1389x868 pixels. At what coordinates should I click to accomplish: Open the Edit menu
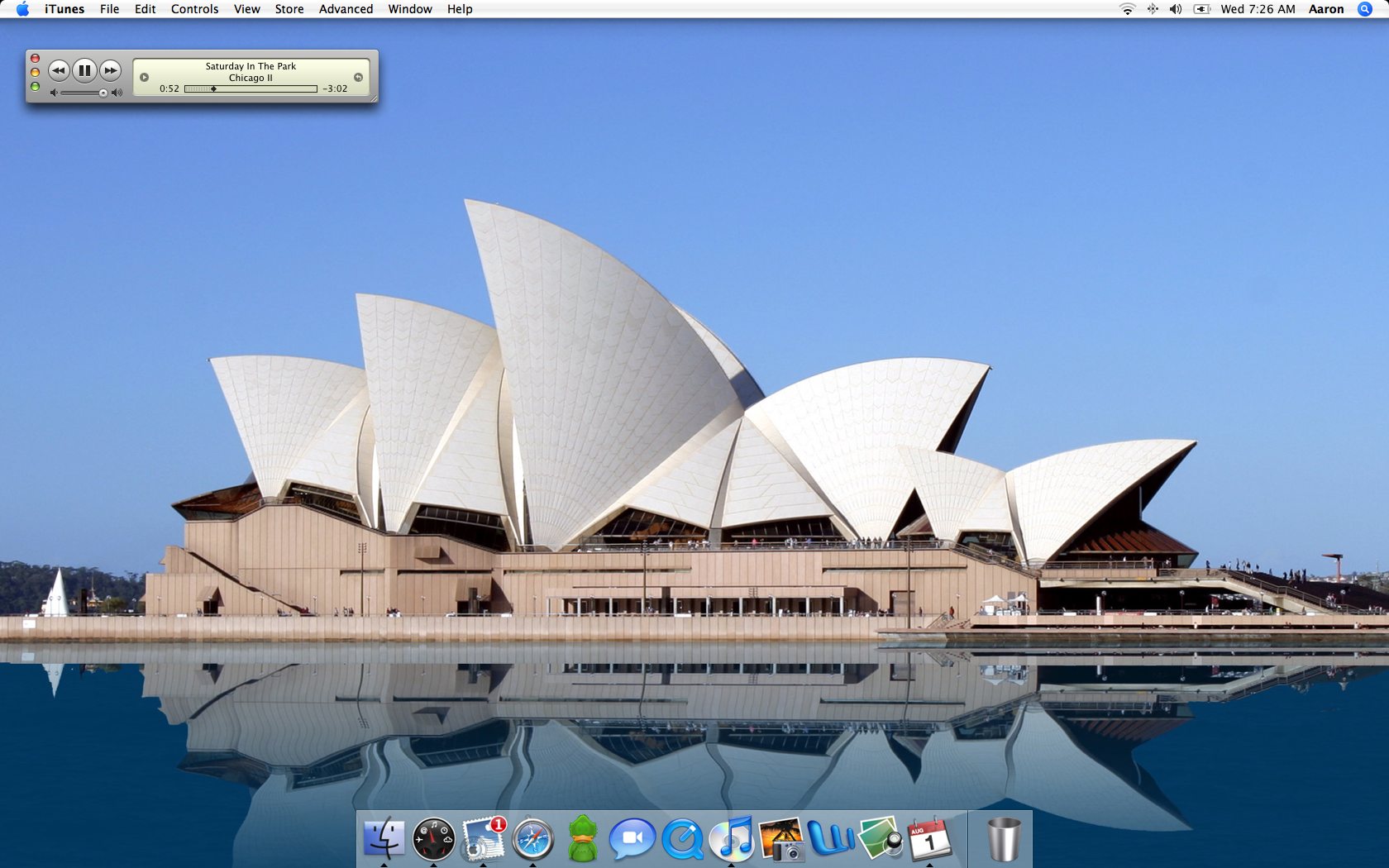point(145,9)
